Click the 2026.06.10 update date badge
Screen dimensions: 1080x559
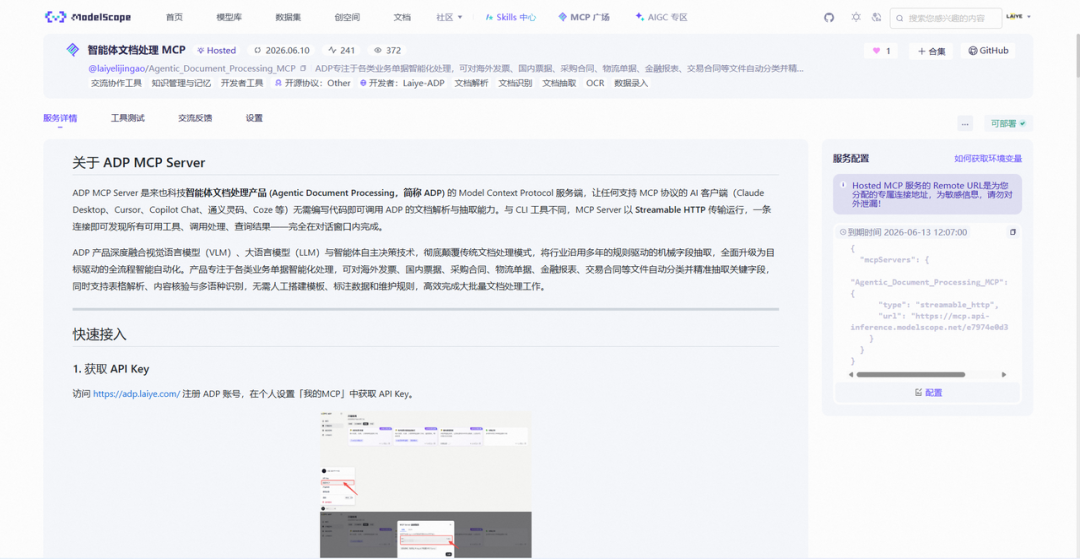click(x=282, y=50)
